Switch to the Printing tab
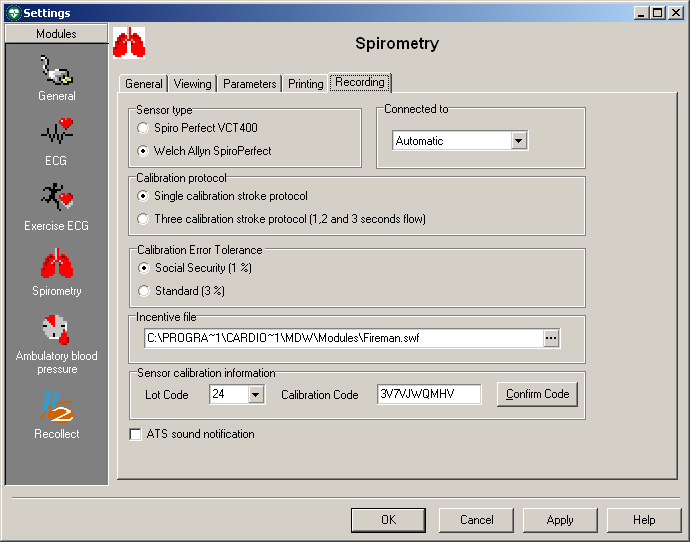 (x=305, y=84)
